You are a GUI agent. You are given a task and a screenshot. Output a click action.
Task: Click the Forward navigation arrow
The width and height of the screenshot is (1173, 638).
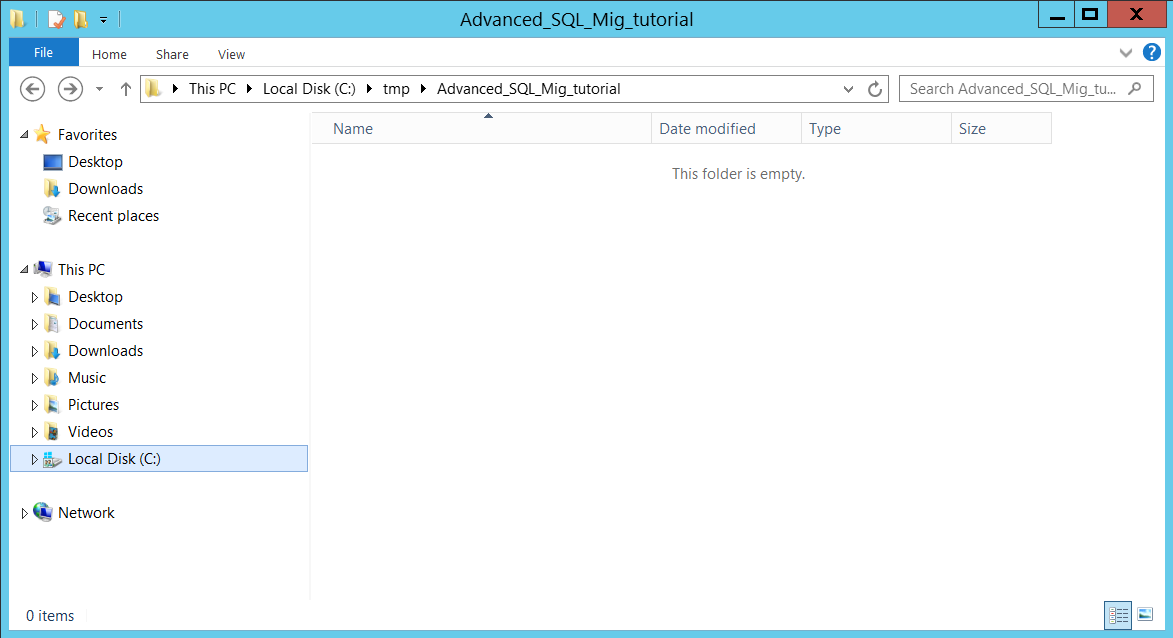(x=70, y=89)
